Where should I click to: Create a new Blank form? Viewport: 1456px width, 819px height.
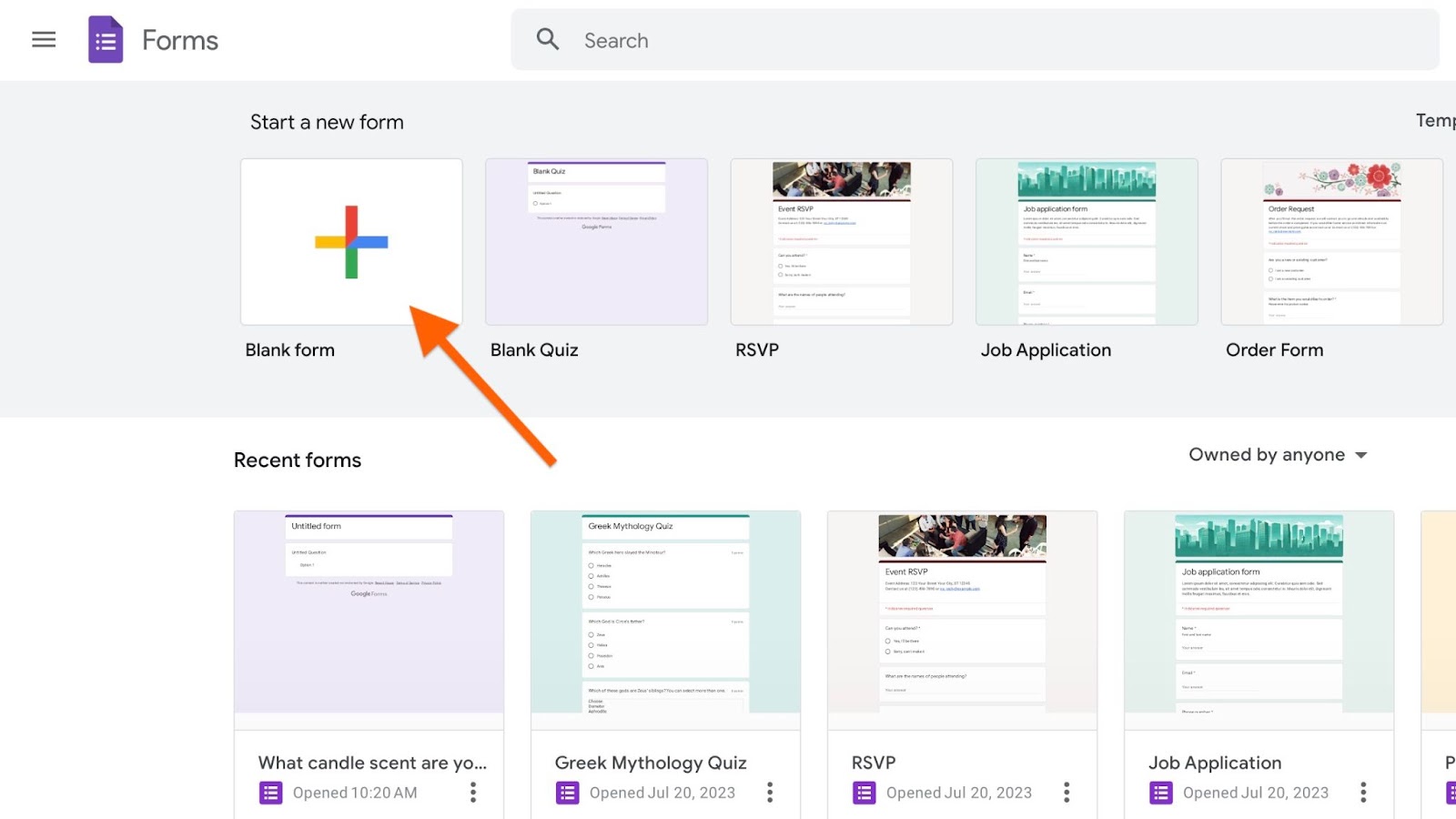click(351, 242)
